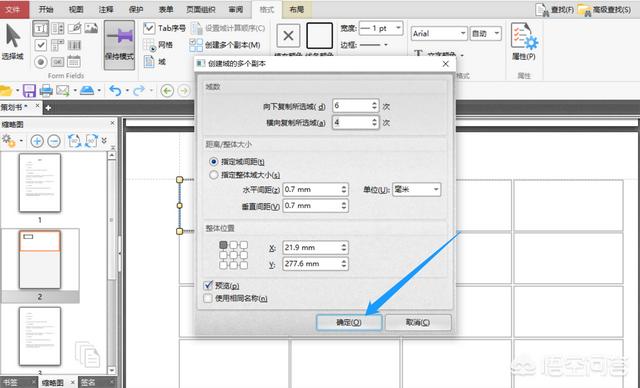The image size is (640, 388).
Task: Choose the list box form field tool
Action: click(58, 29)
